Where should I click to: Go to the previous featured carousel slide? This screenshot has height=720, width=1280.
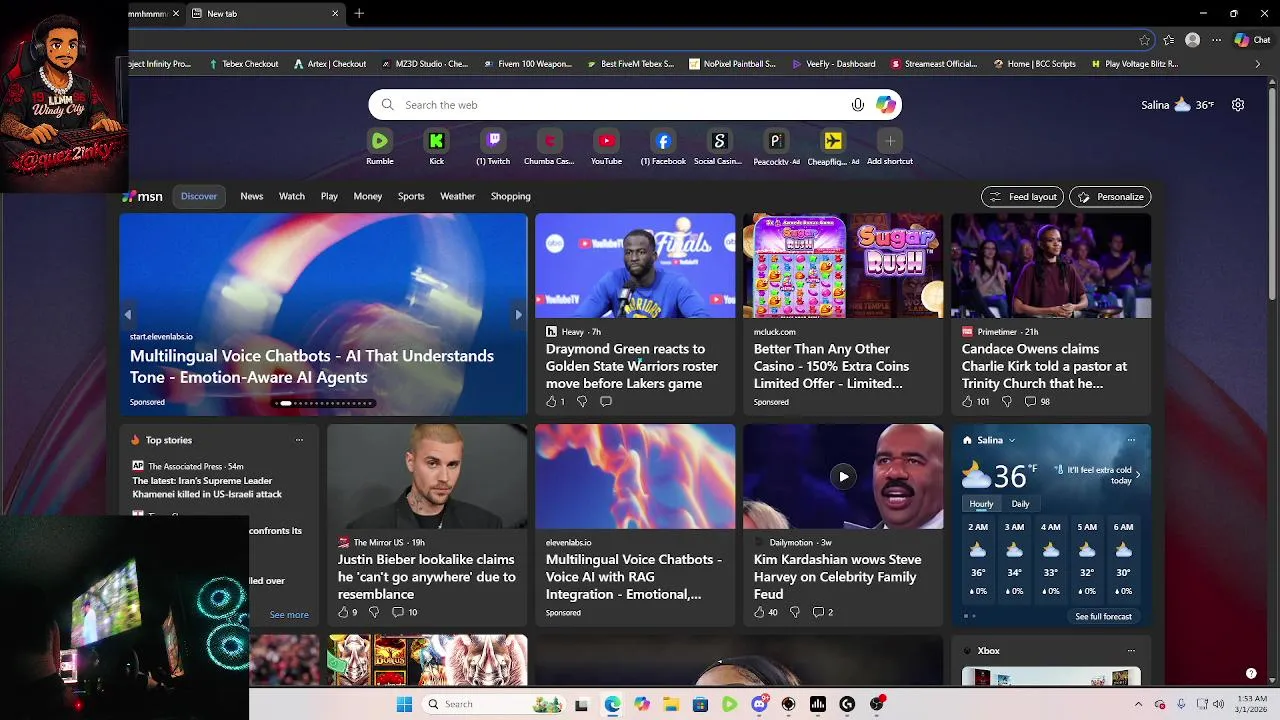click(128, 315)
